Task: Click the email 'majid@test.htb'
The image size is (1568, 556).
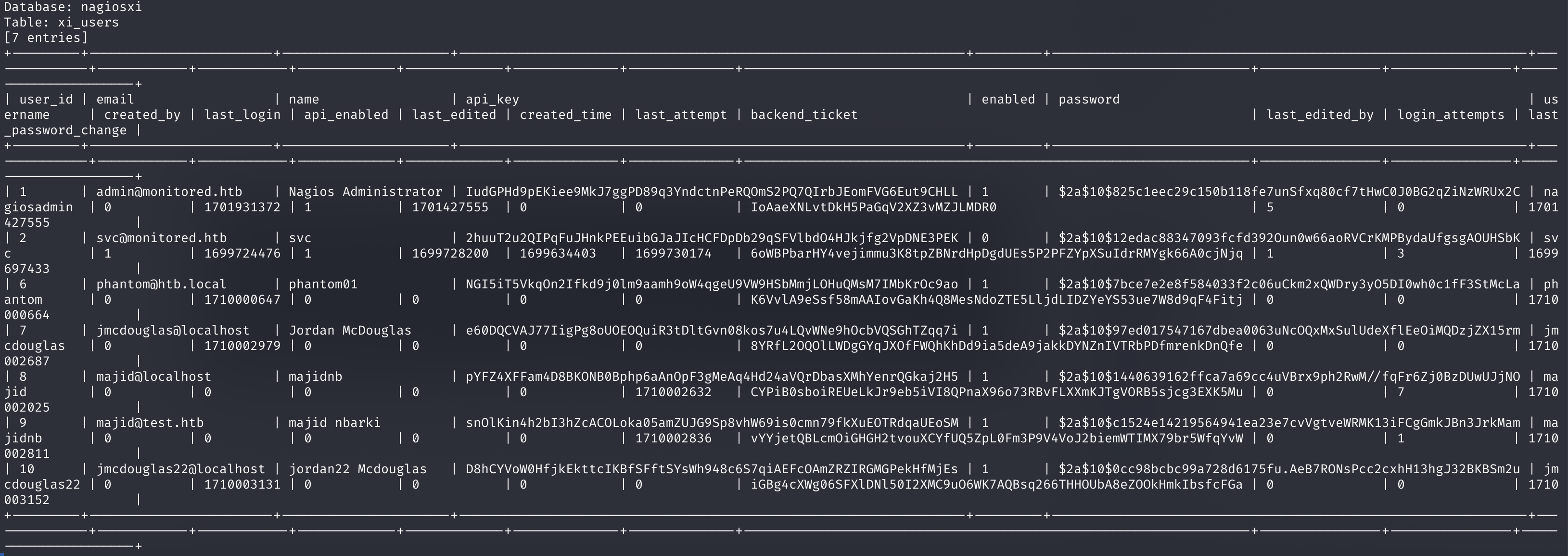Action: [x=150, y=423]
